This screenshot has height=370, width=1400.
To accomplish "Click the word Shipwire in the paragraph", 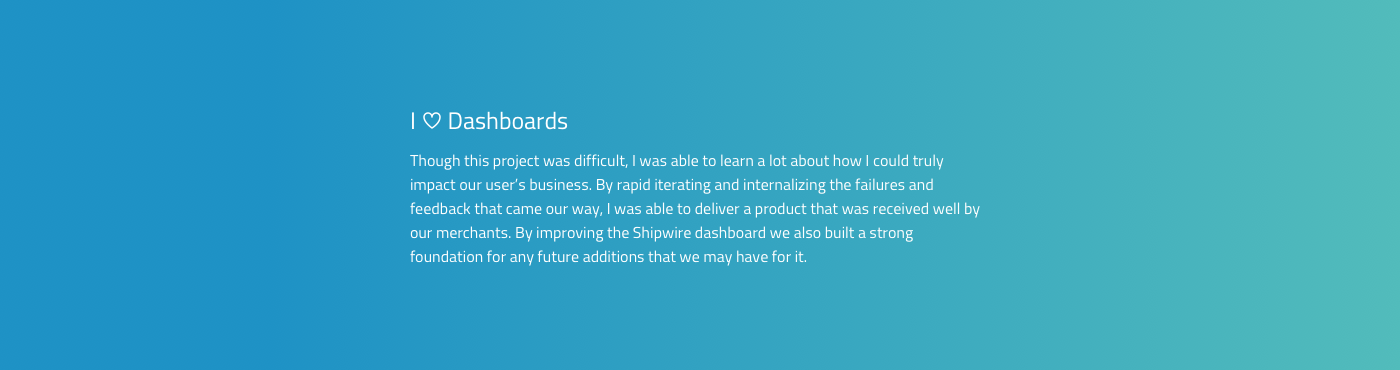I will [x=661, y=233].
